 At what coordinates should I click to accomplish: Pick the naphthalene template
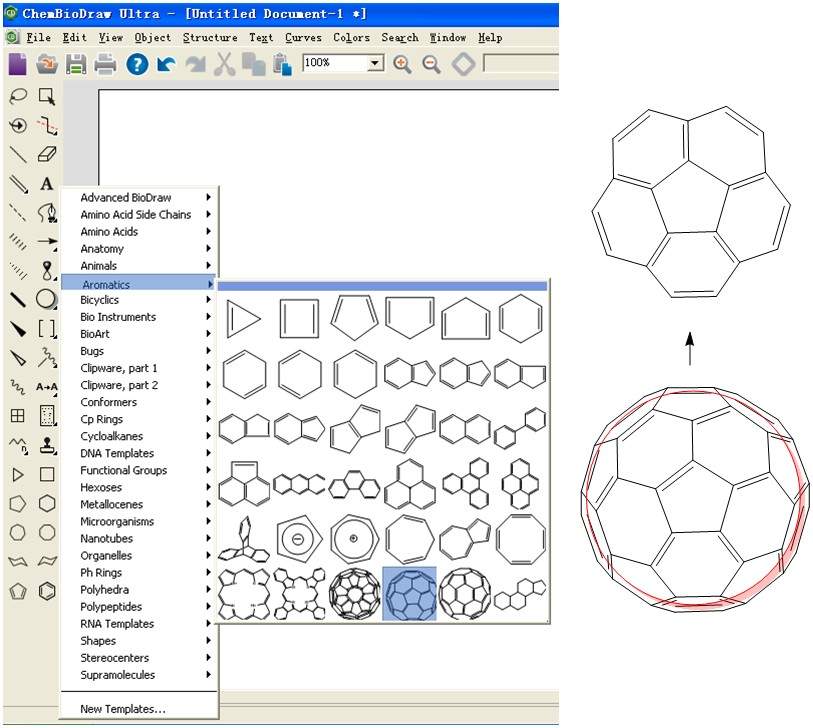465,429
